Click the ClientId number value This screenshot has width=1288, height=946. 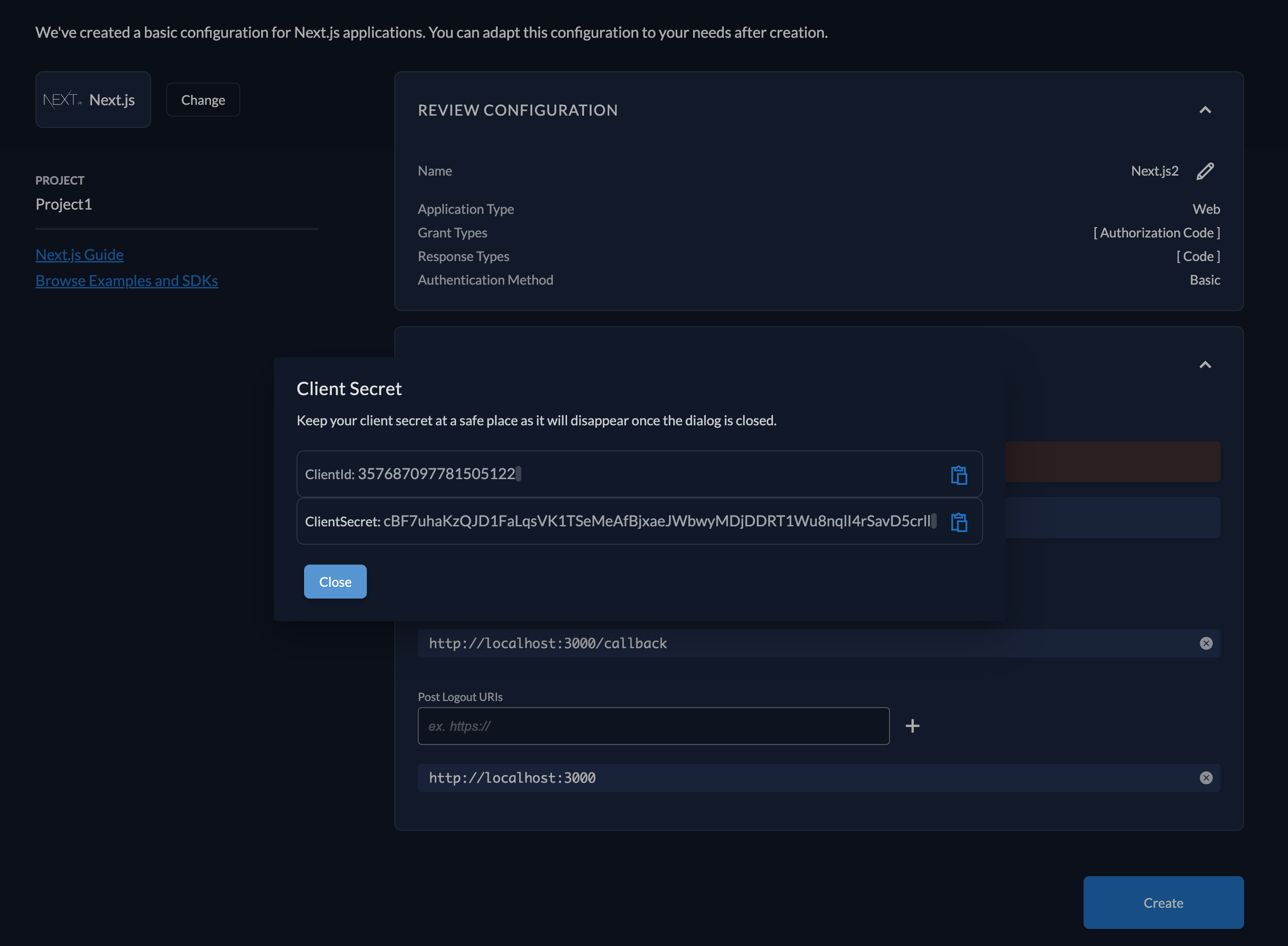(x=436, y=473)
